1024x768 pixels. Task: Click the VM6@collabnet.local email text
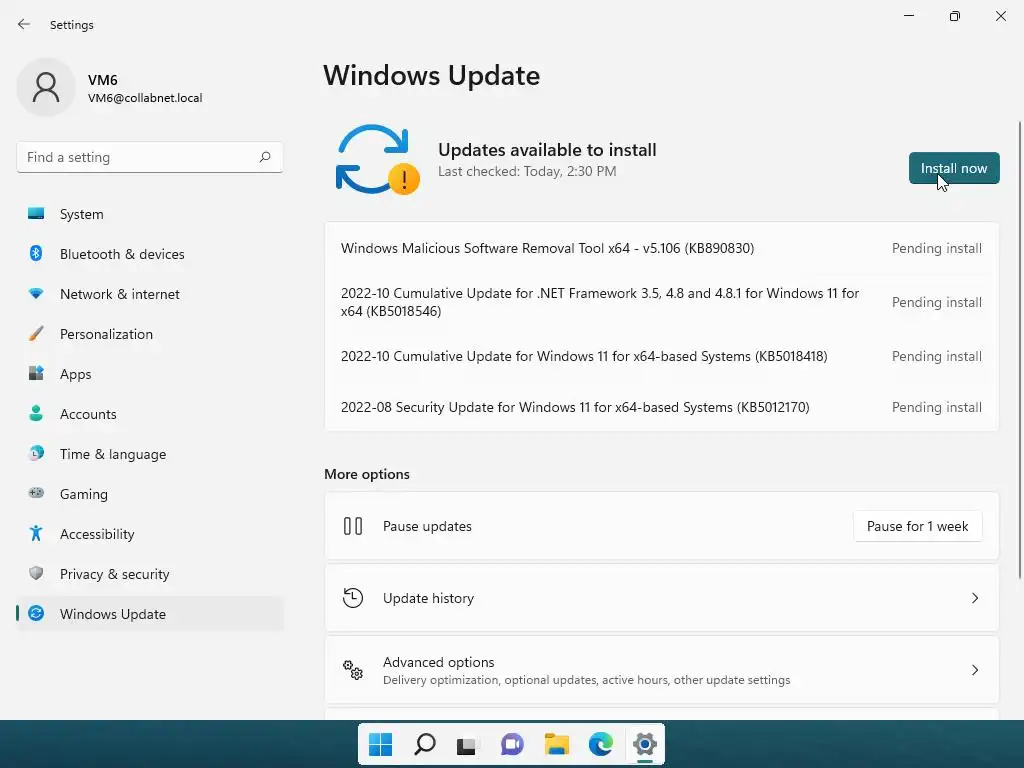click(x=145, y=98)
